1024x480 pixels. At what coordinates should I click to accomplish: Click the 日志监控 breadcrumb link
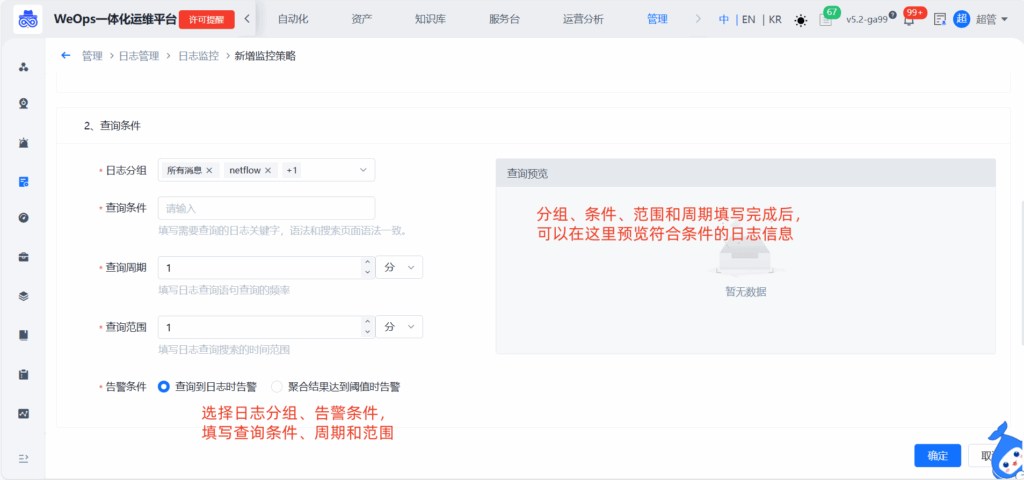pyautogui.click(x=198, y=56)
